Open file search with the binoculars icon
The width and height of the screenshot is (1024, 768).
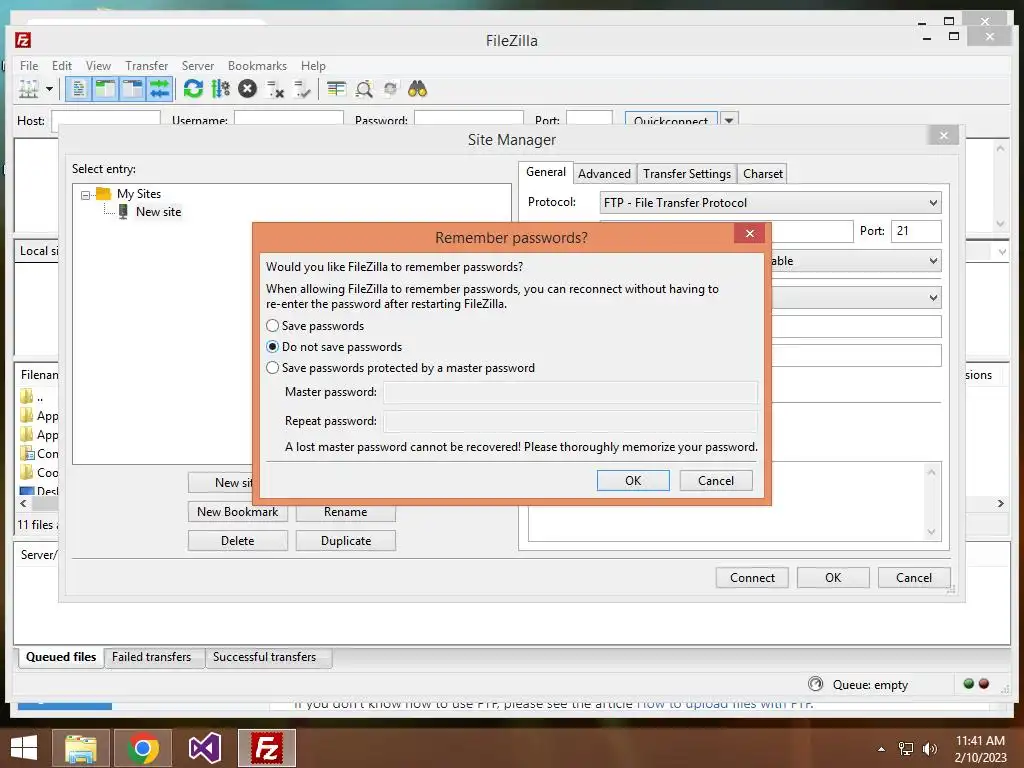coord(417,89)
